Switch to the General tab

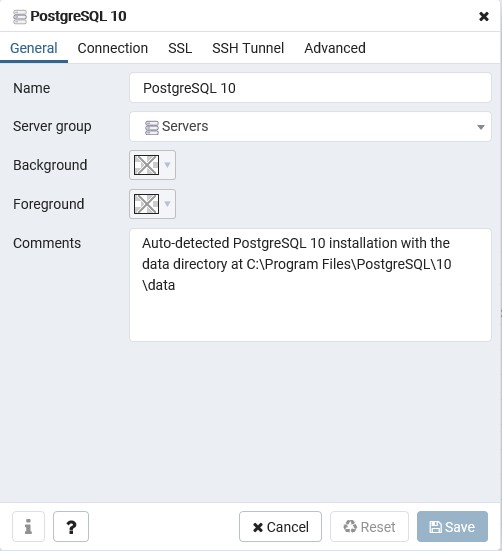coord(34,48)
